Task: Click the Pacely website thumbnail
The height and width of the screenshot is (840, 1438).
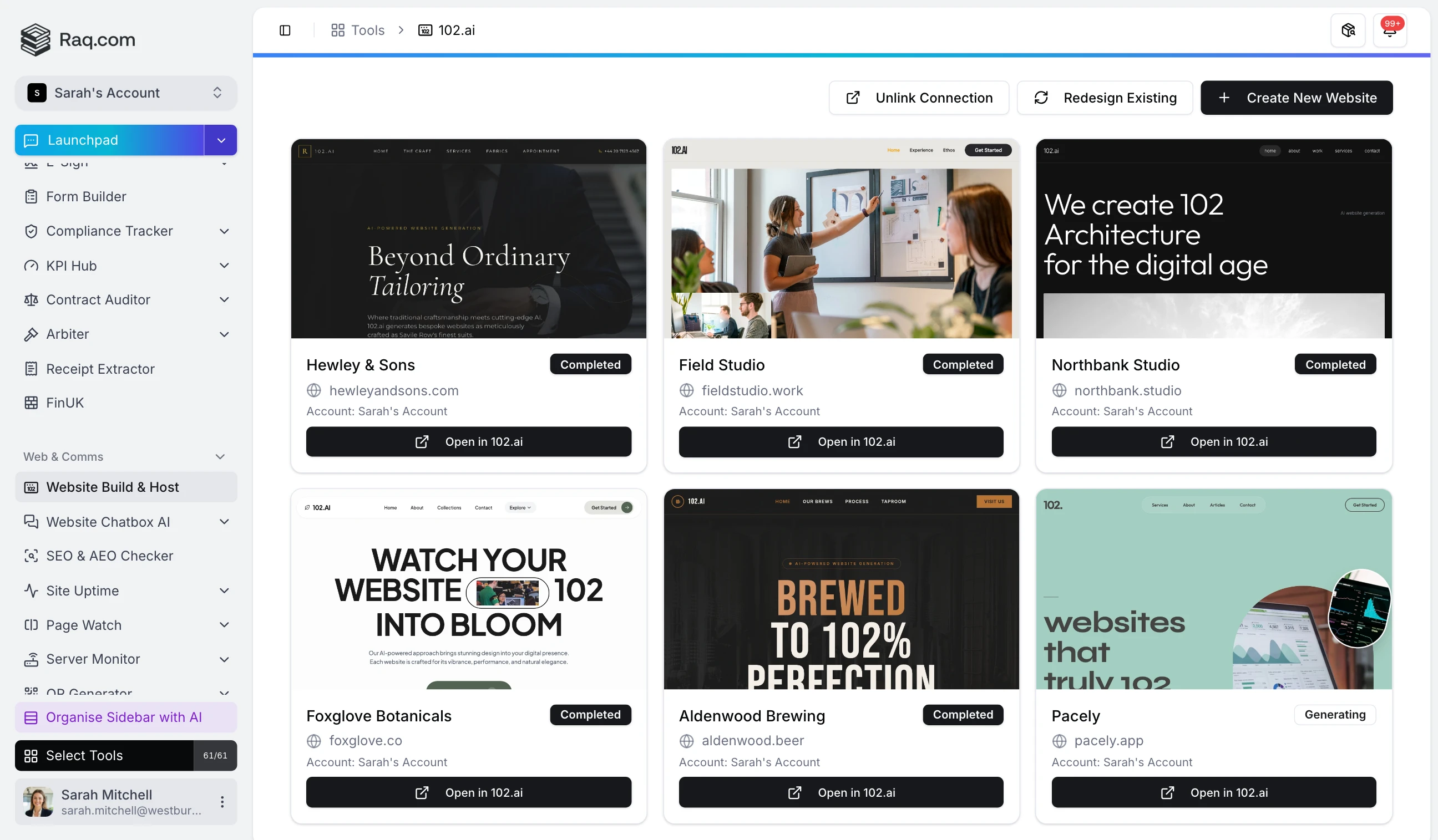Action: point(1214,589)
